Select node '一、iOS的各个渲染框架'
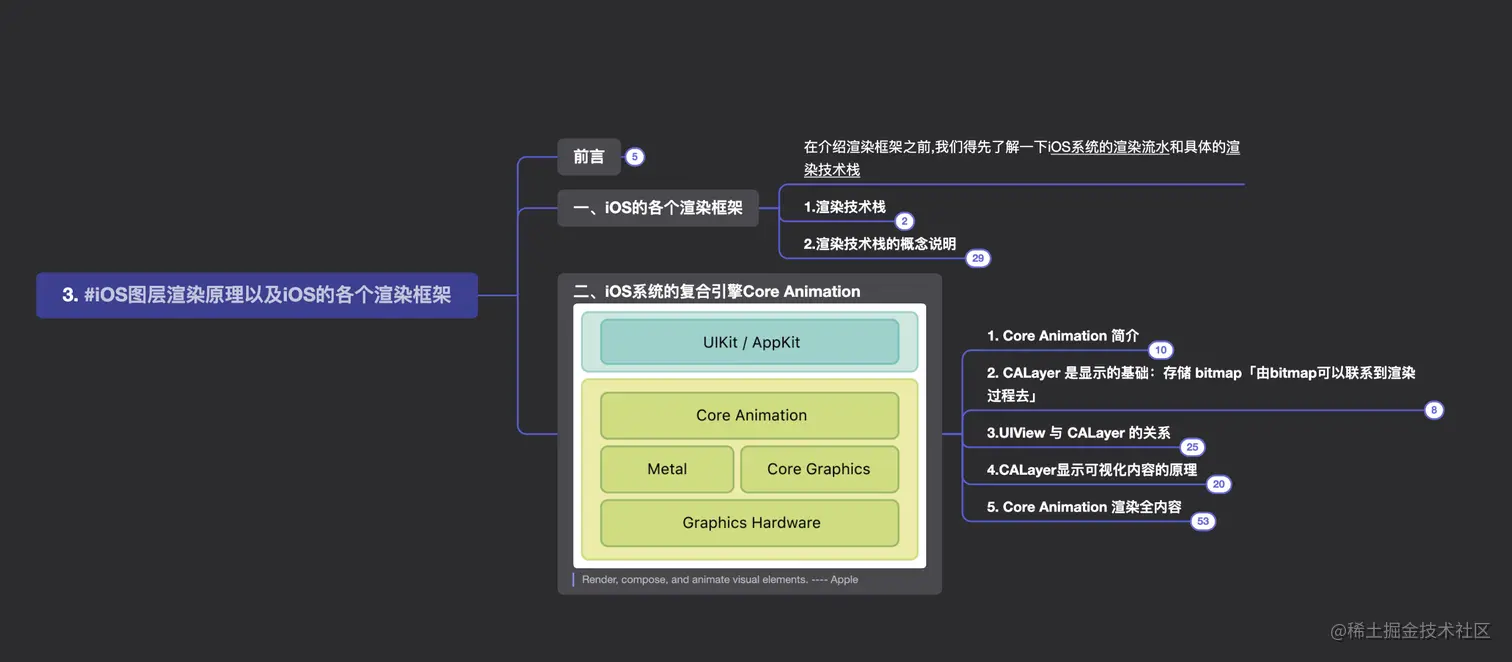 [x=658, y=208]
